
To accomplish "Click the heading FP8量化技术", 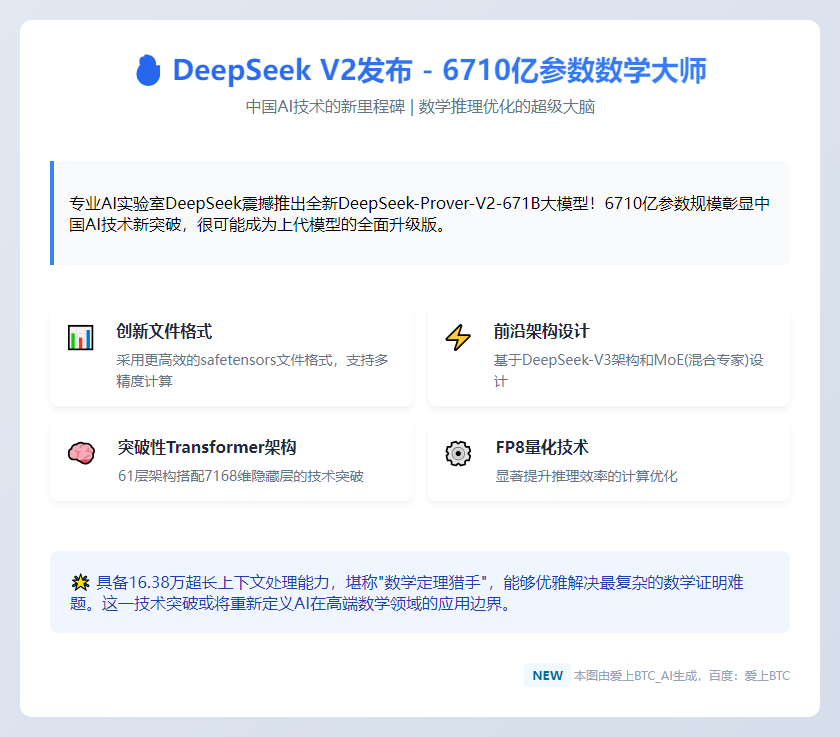I will [542, 447].
